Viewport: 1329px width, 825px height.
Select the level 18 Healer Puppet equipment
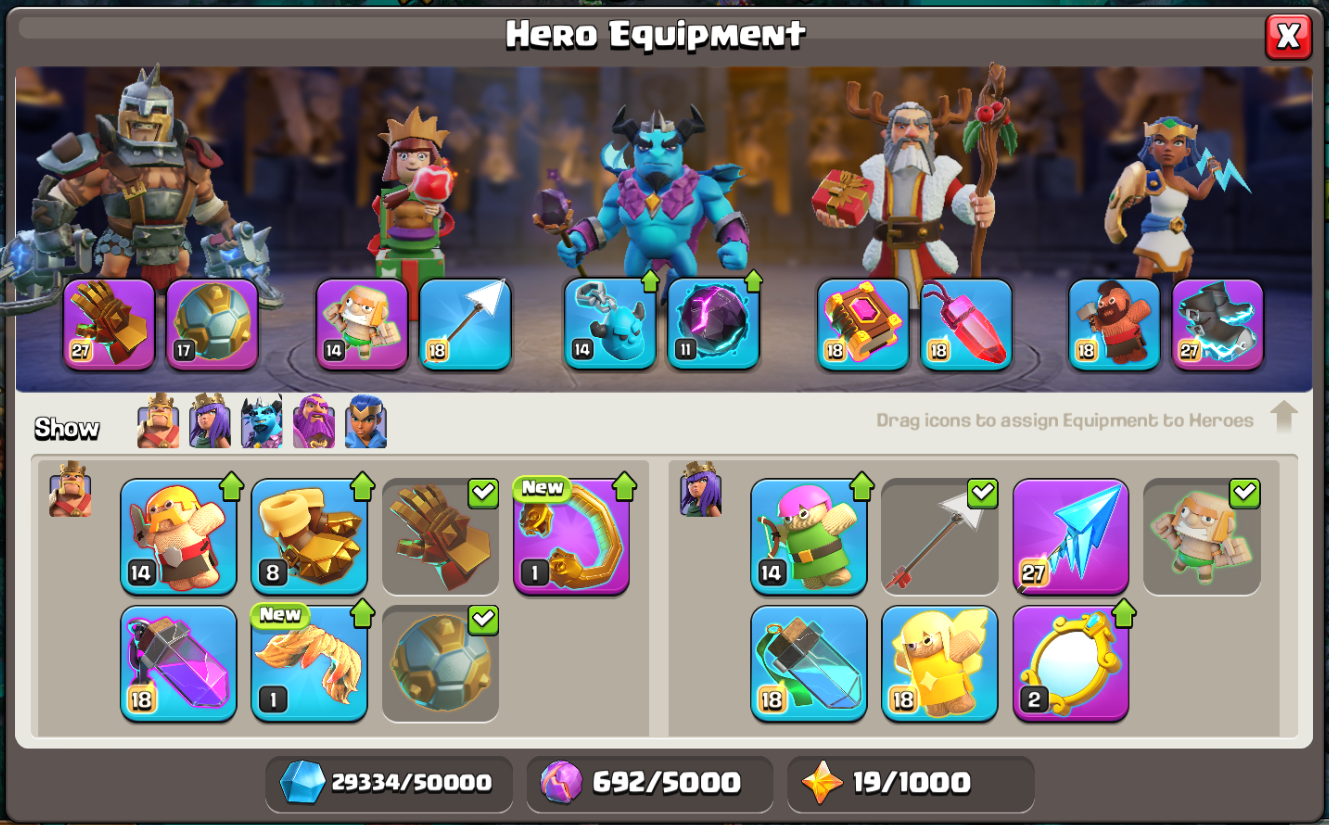pos(940,663)
